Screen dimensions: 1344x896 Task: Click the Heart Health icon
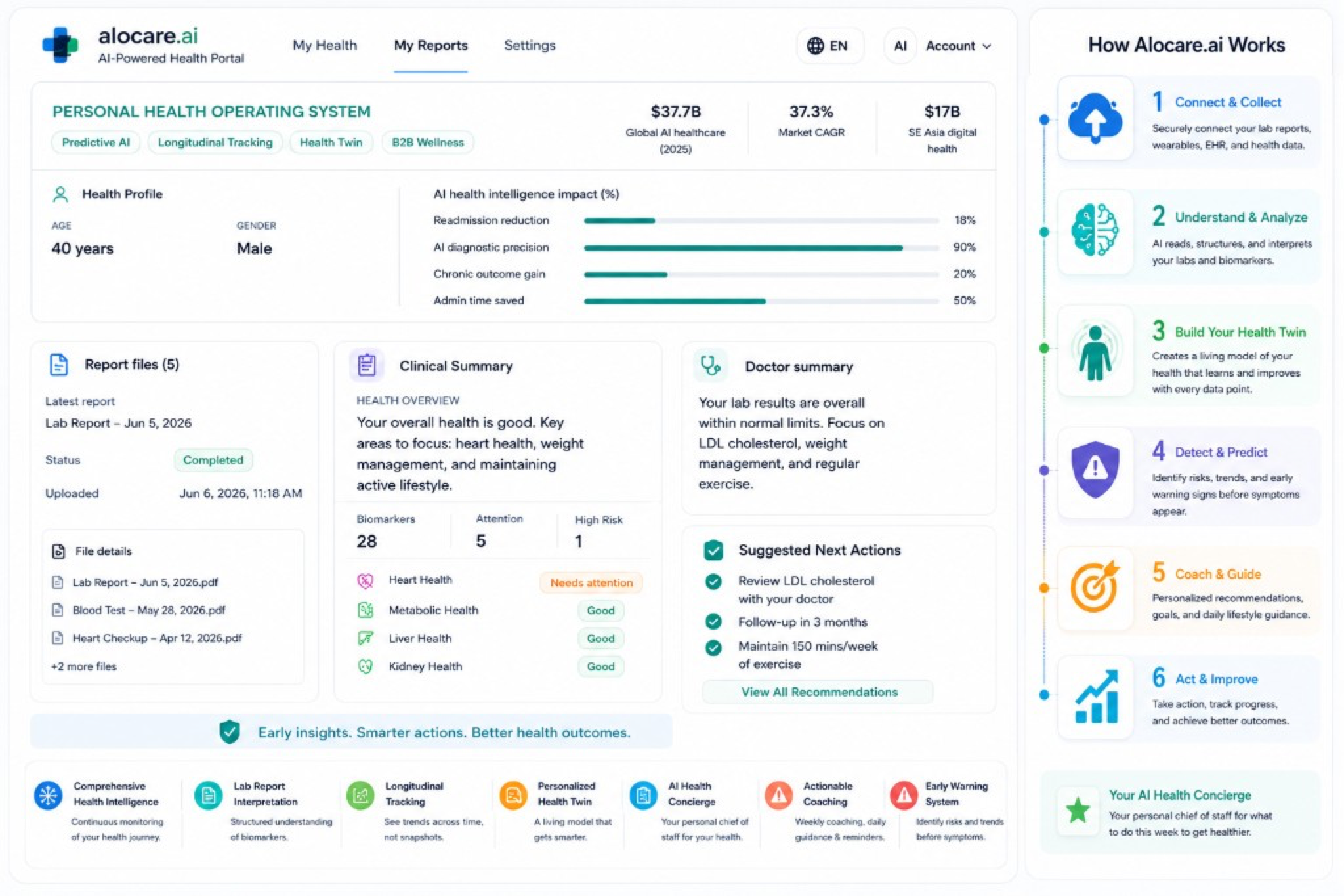pos(365,580)
